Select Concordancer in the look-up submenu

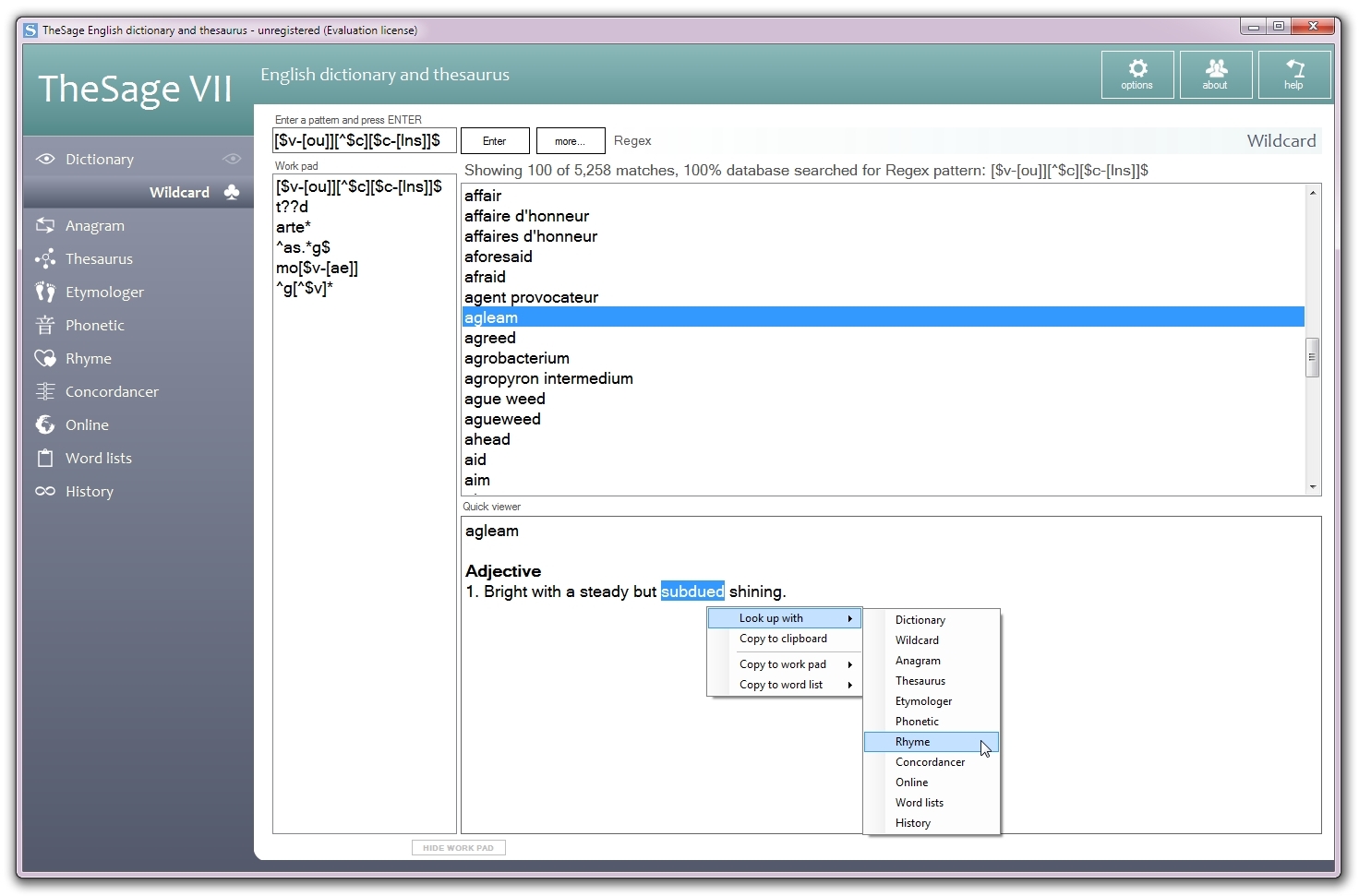coord(932,762)
